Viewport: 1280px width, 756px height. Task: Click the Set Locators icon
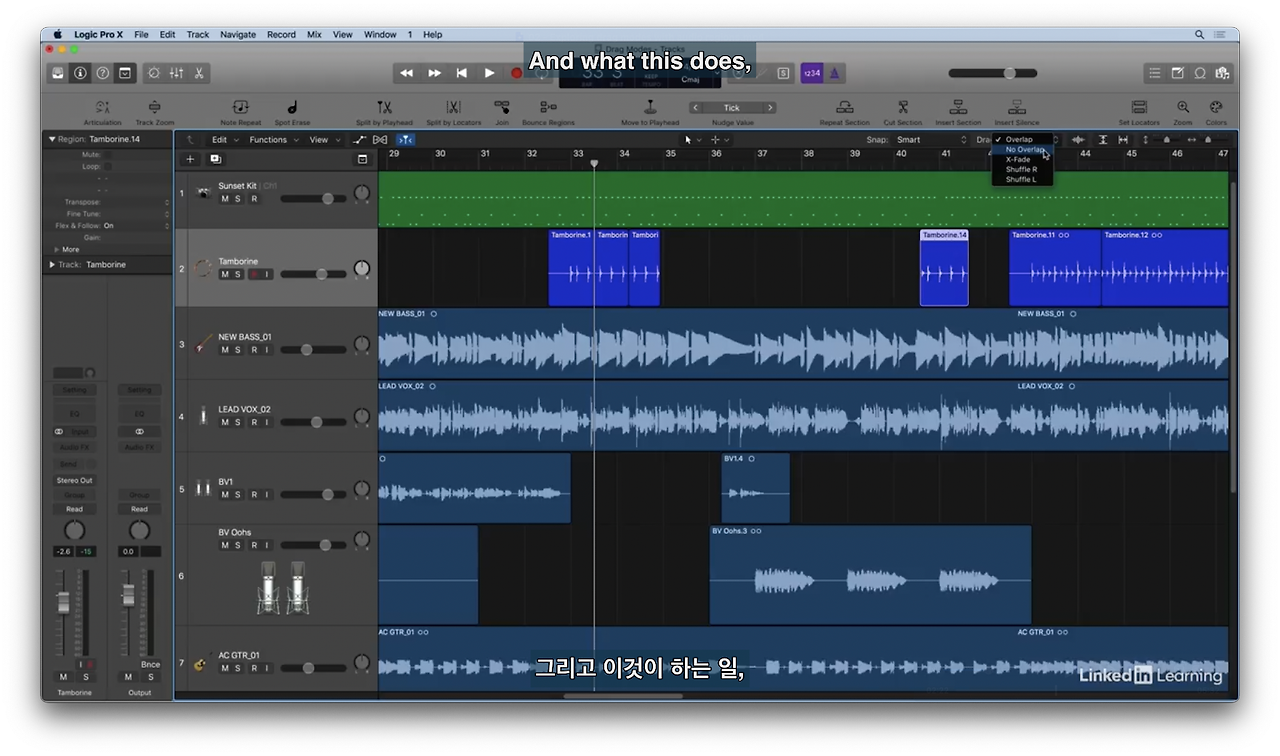click(x=1139, y=107)
